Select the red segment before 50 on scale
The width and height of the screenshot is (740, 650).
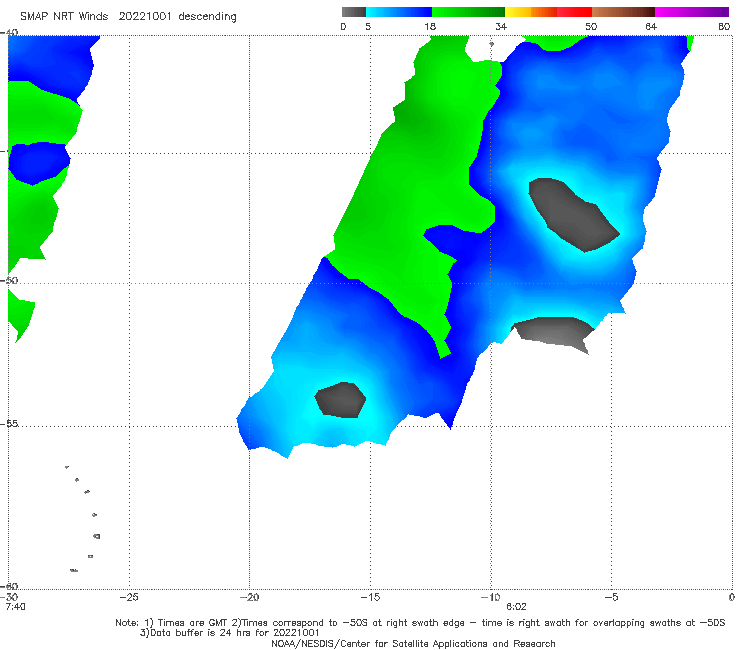click(574, 12)
